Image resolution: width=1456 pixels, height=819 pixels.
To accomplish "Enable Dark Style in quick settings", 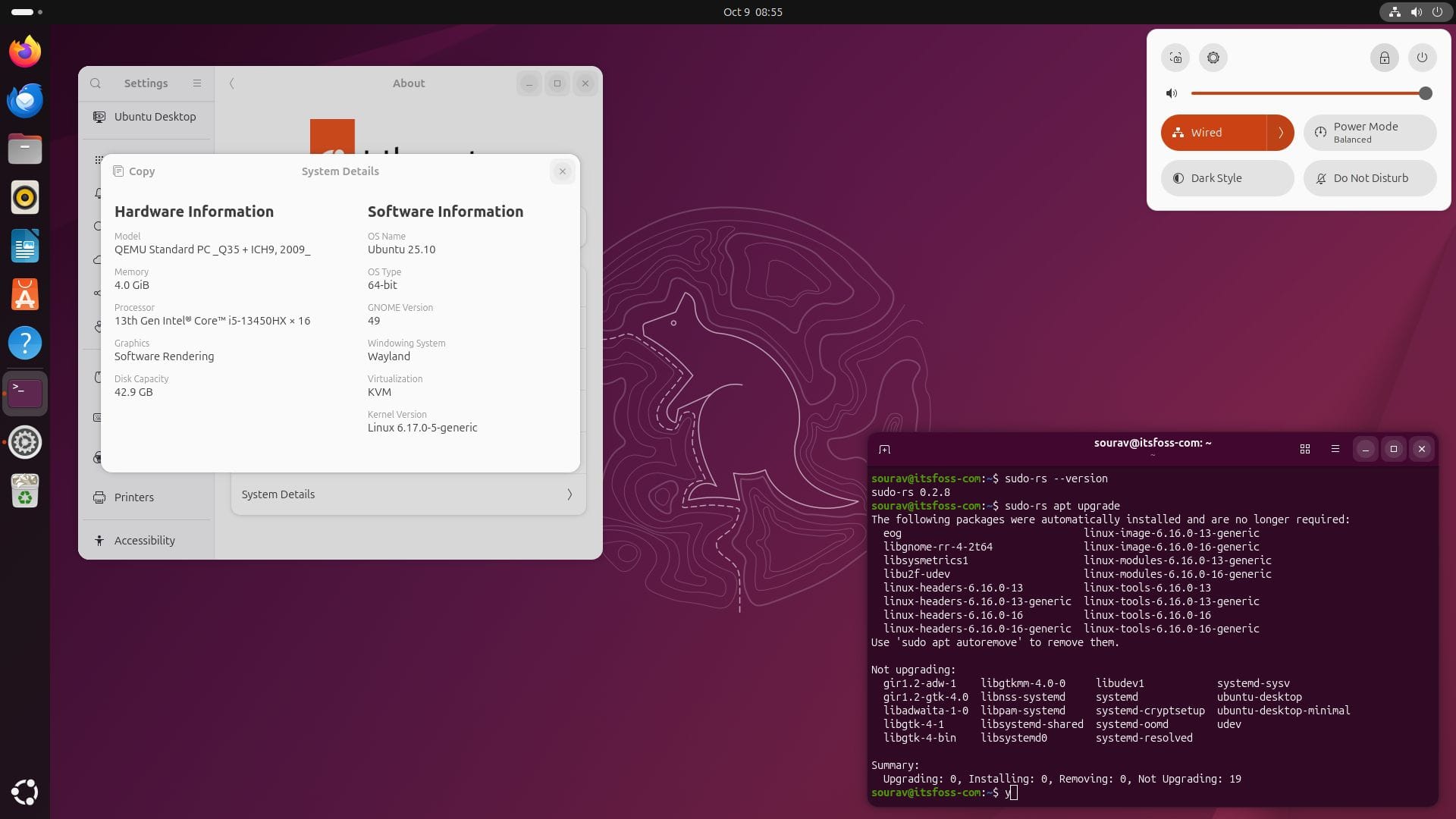I will pos(1227,177).
